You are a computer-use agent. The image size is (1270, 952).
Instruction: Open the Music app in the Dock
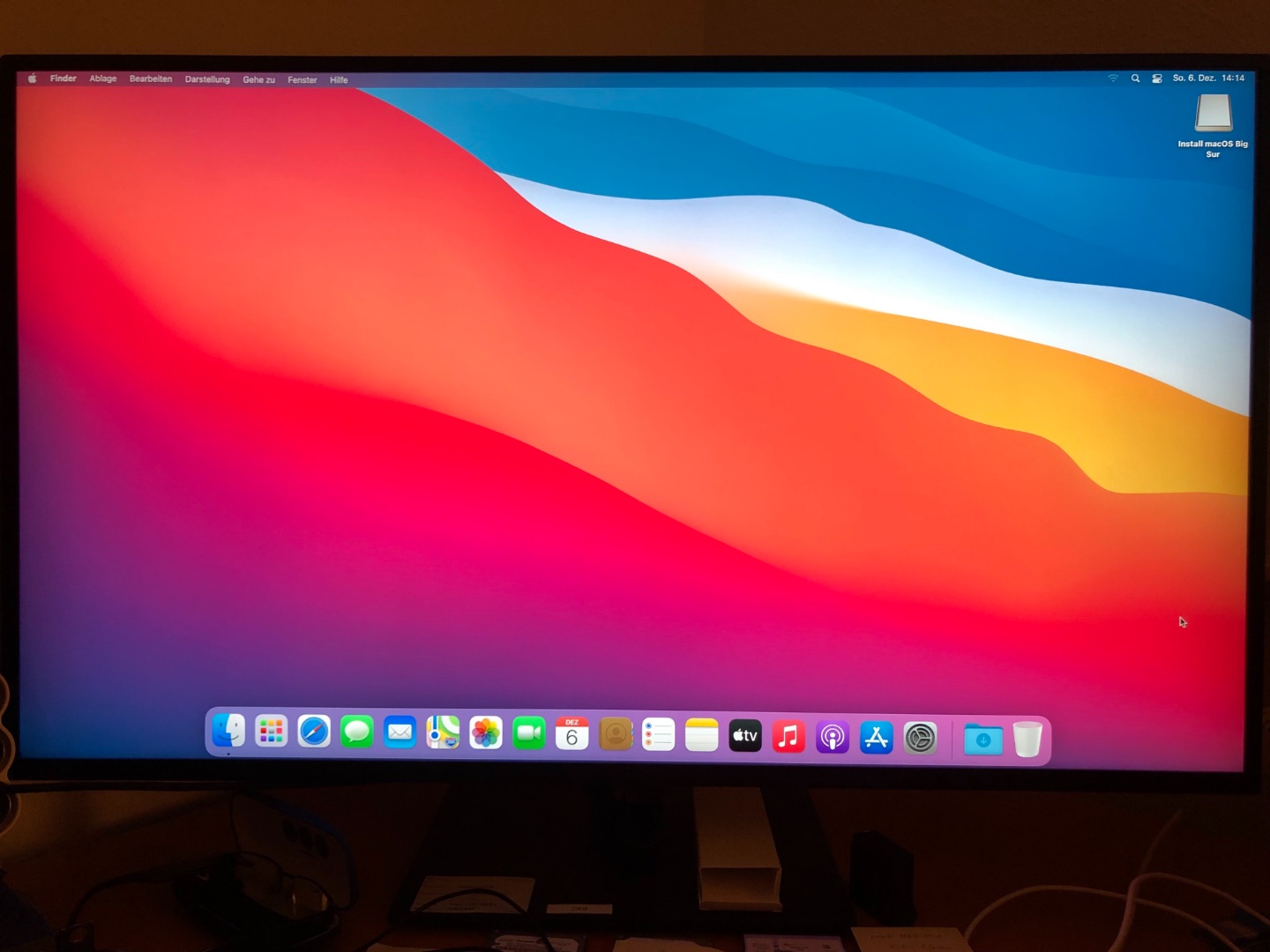(x=788, y=737)
